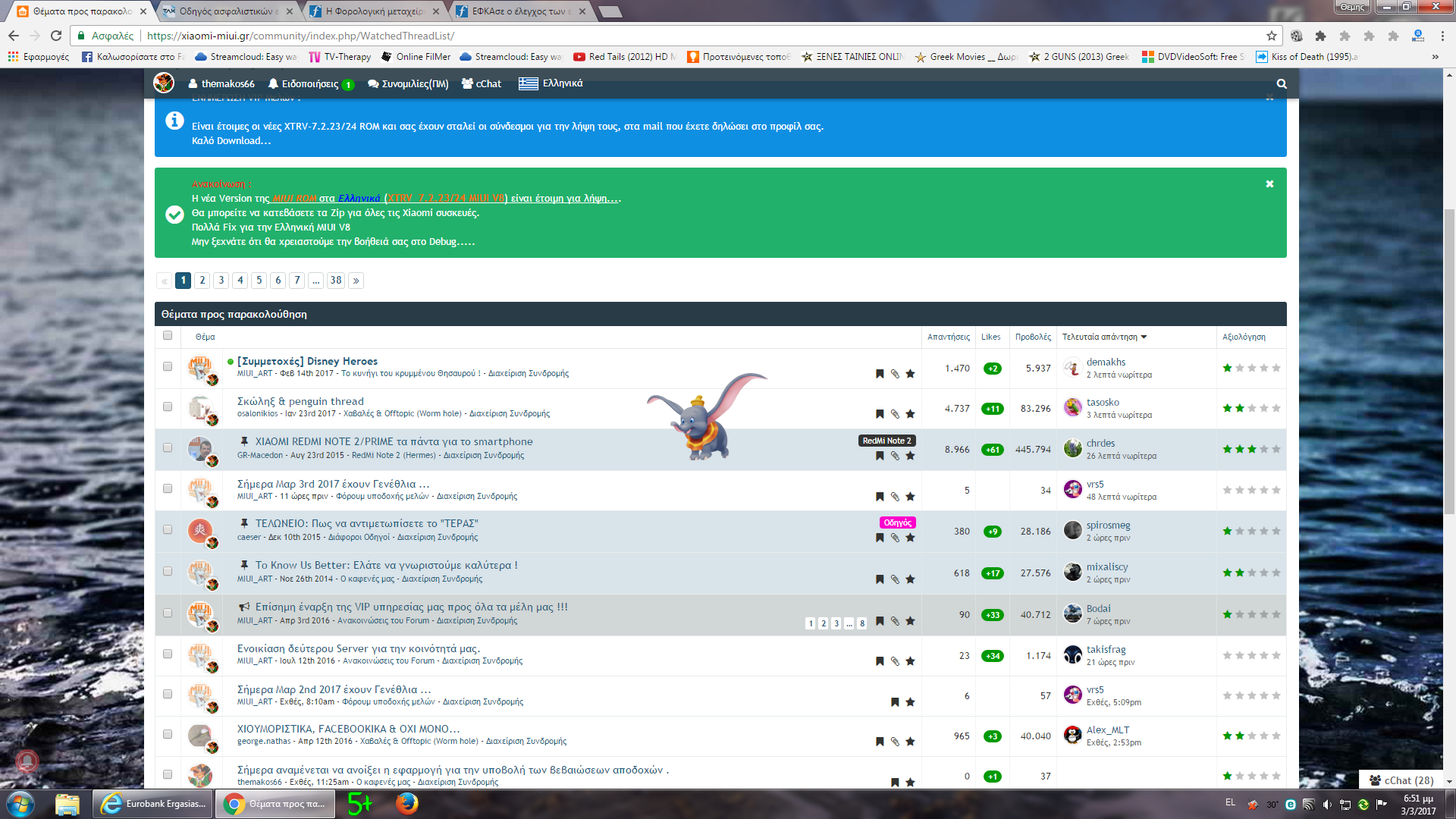Go to page 5 of watched threads
Screen dimensions: 1456x819
pyautogui.click(x=259, y=281)
